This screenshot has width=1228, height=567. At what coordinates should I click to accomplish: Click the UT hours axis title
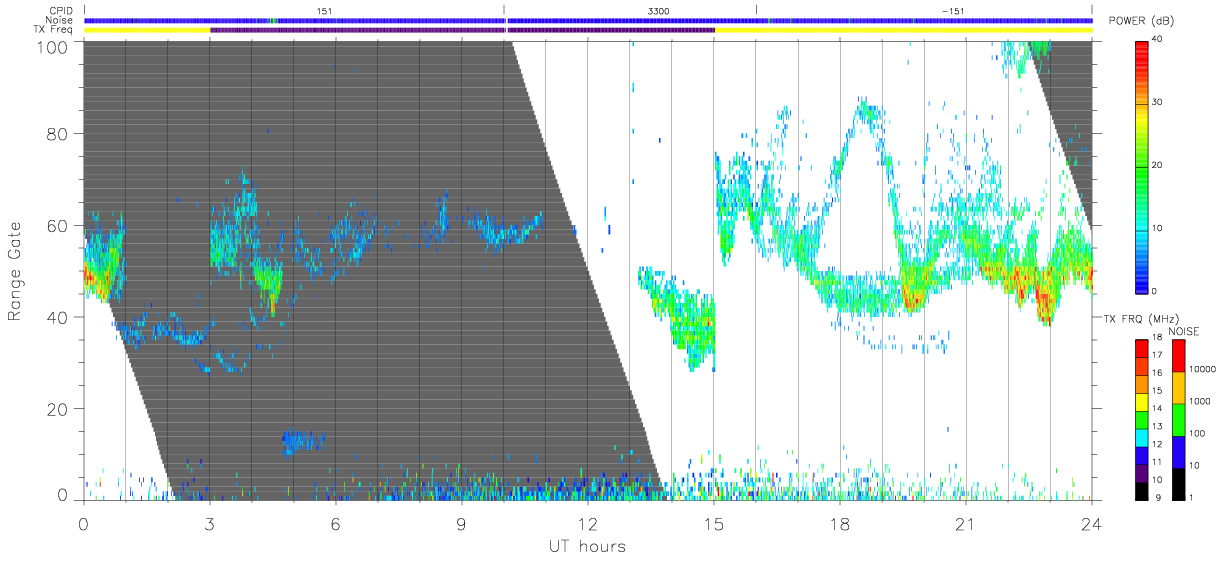click(x=586, y=546)
